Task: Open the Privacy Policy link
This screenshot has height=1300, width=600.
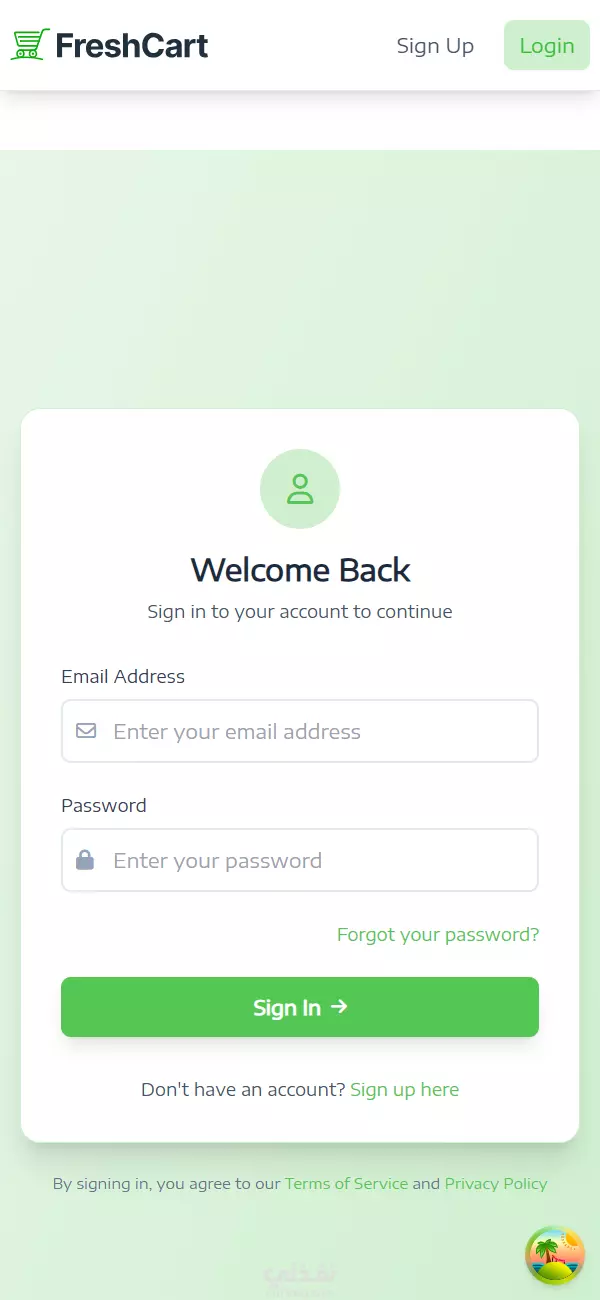Action: point(496,1184)
